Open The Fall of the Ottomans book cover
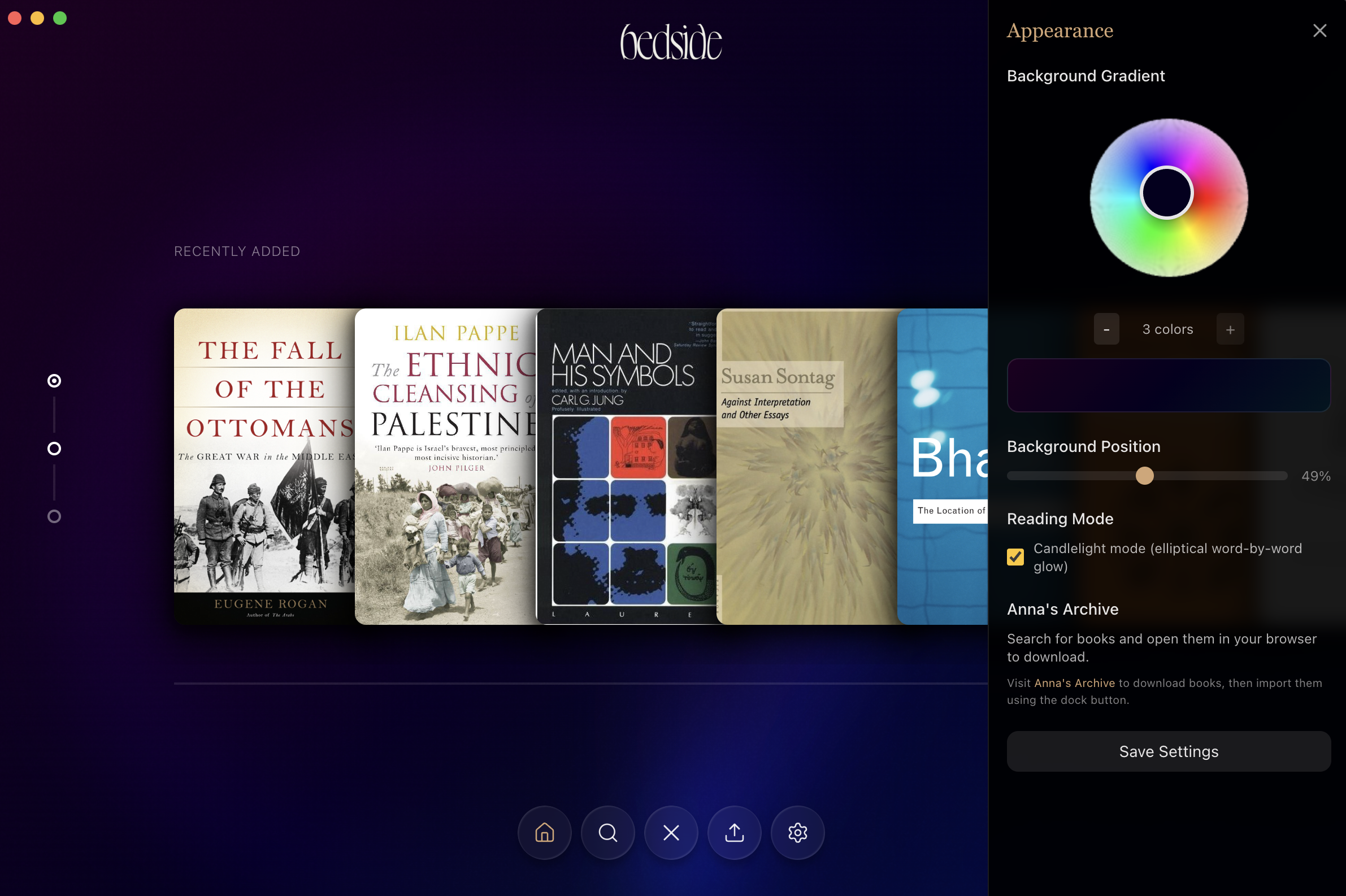The width and height of the screenshot is (1346, 896). pos(264,466)
